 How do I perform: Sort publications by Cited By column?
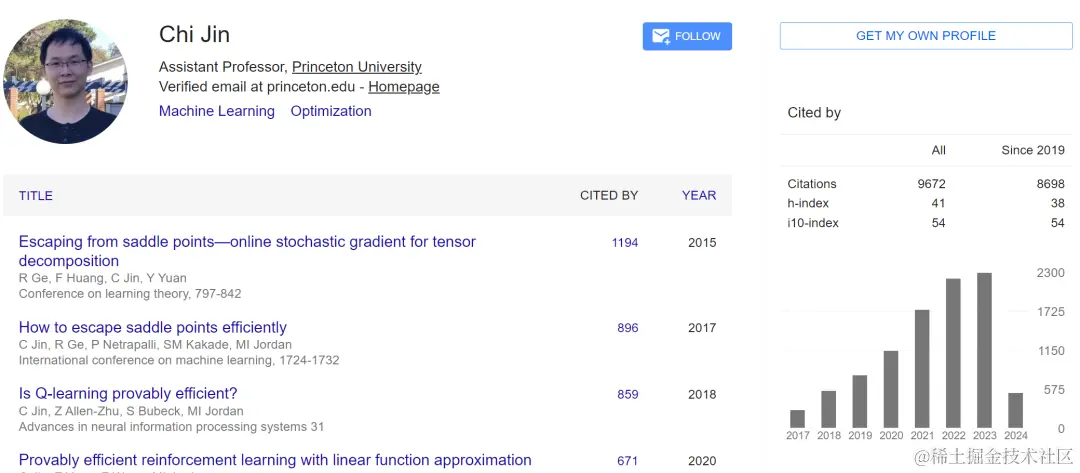(x=608, y=195)
